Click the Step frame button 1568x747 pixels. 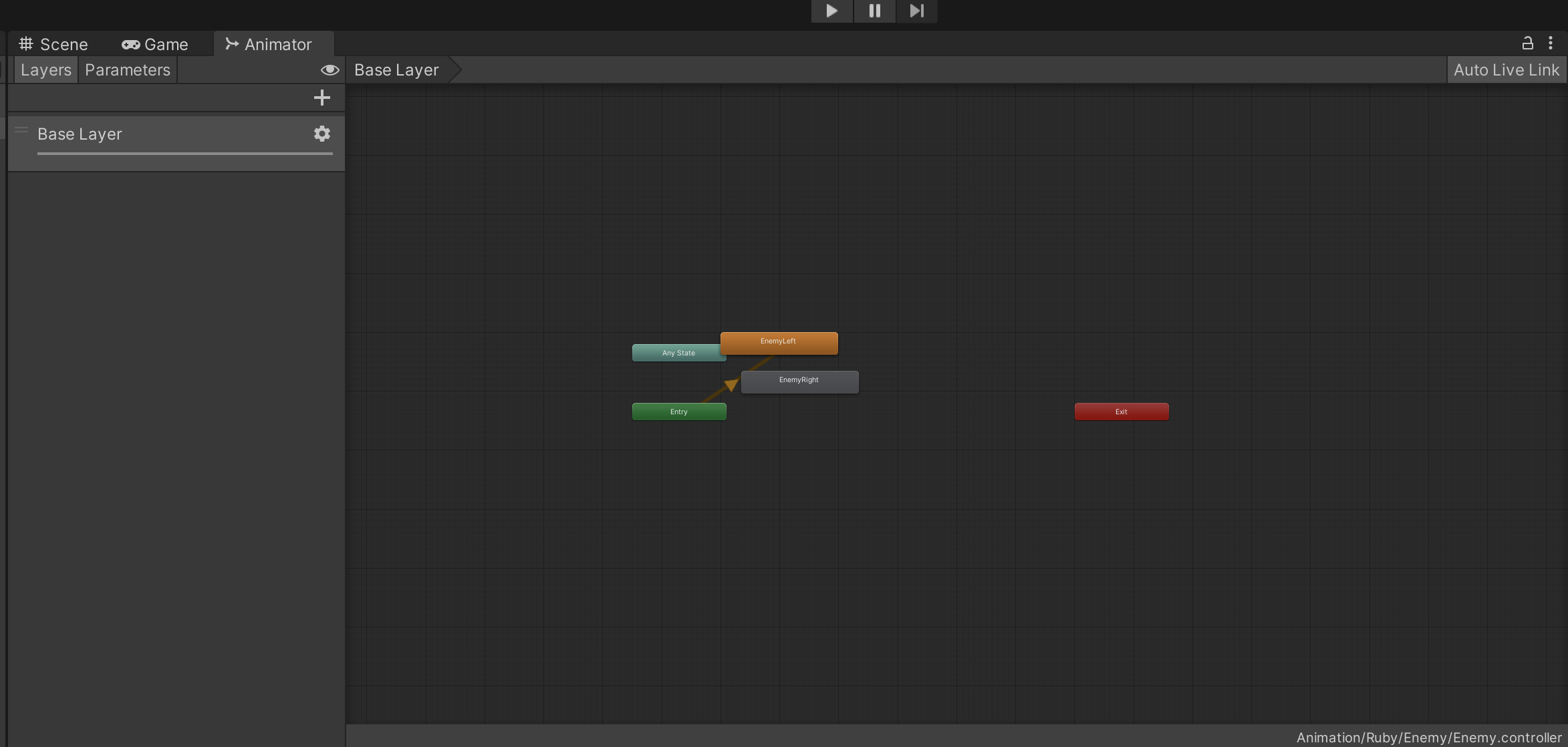click(916, 11)
